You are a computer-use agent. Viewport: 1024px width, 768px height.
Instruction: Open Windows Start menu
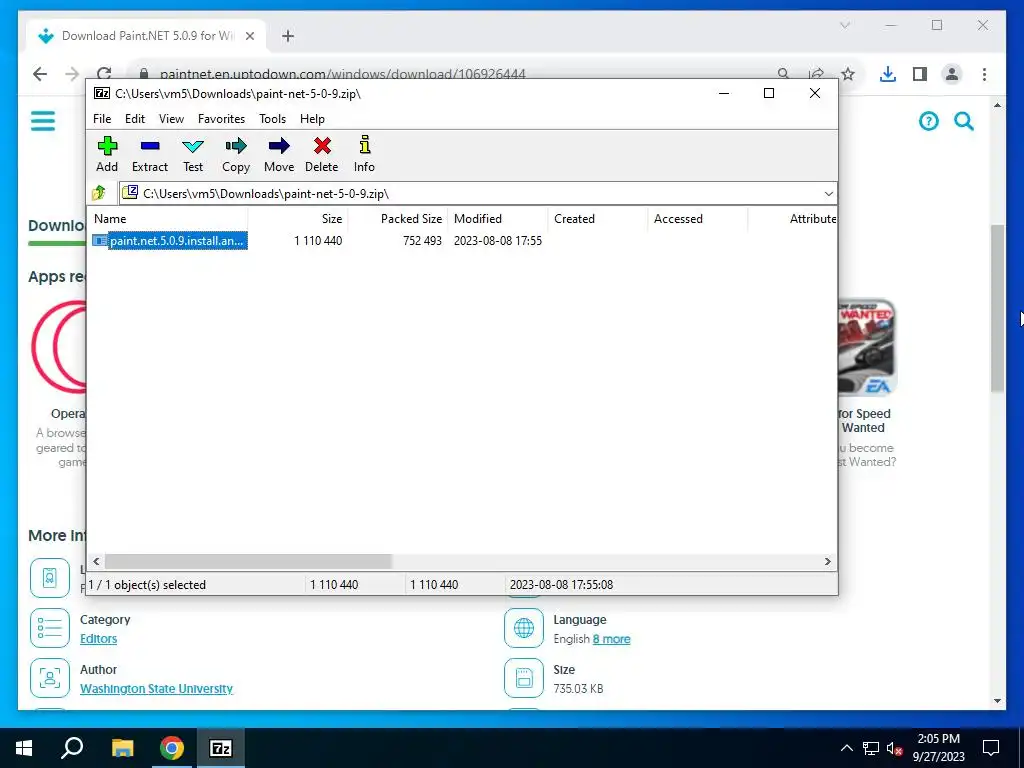coord(24,748)
